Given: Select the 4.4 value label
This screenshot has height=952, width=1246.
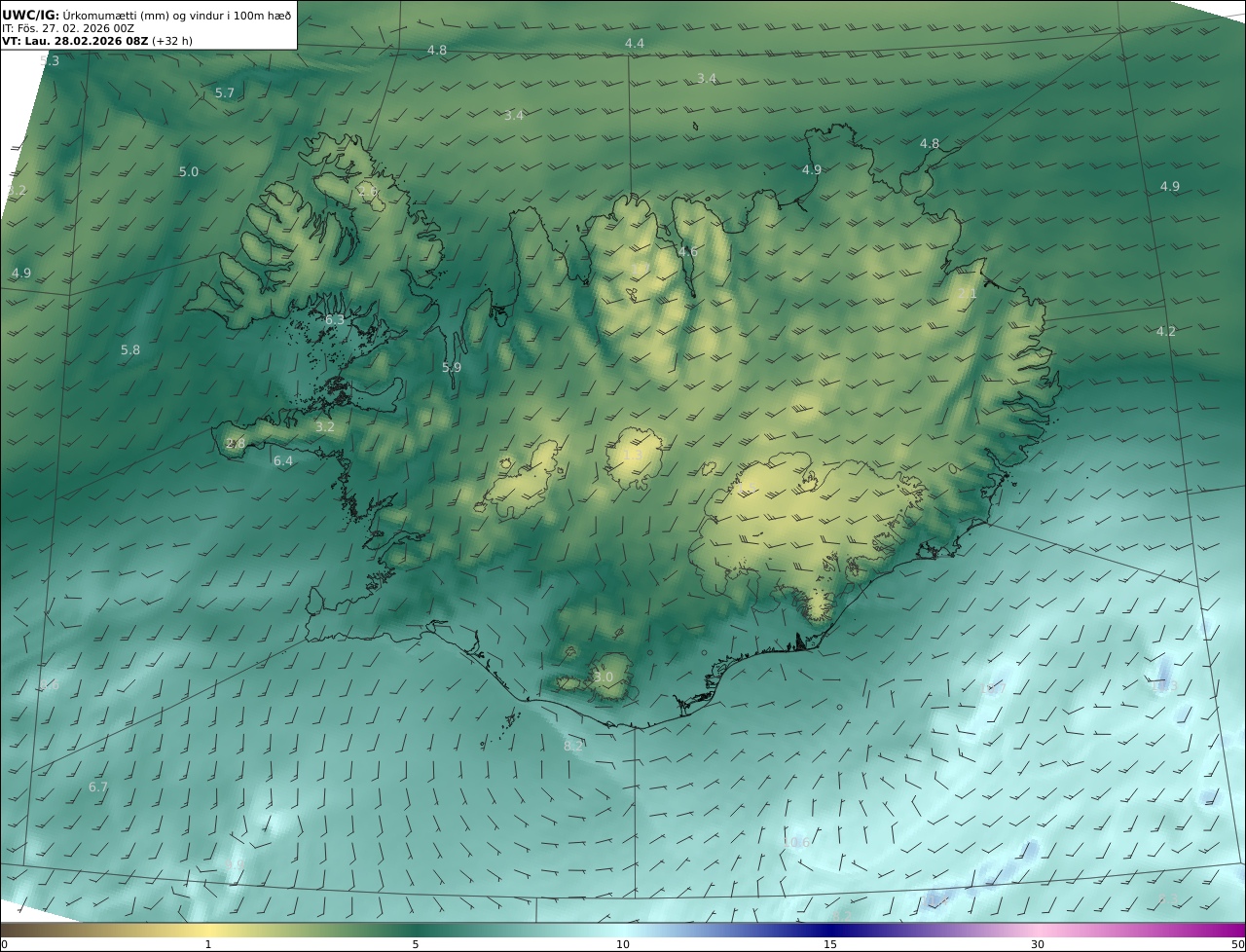Looking at the screenshot, I should (635, 44).
